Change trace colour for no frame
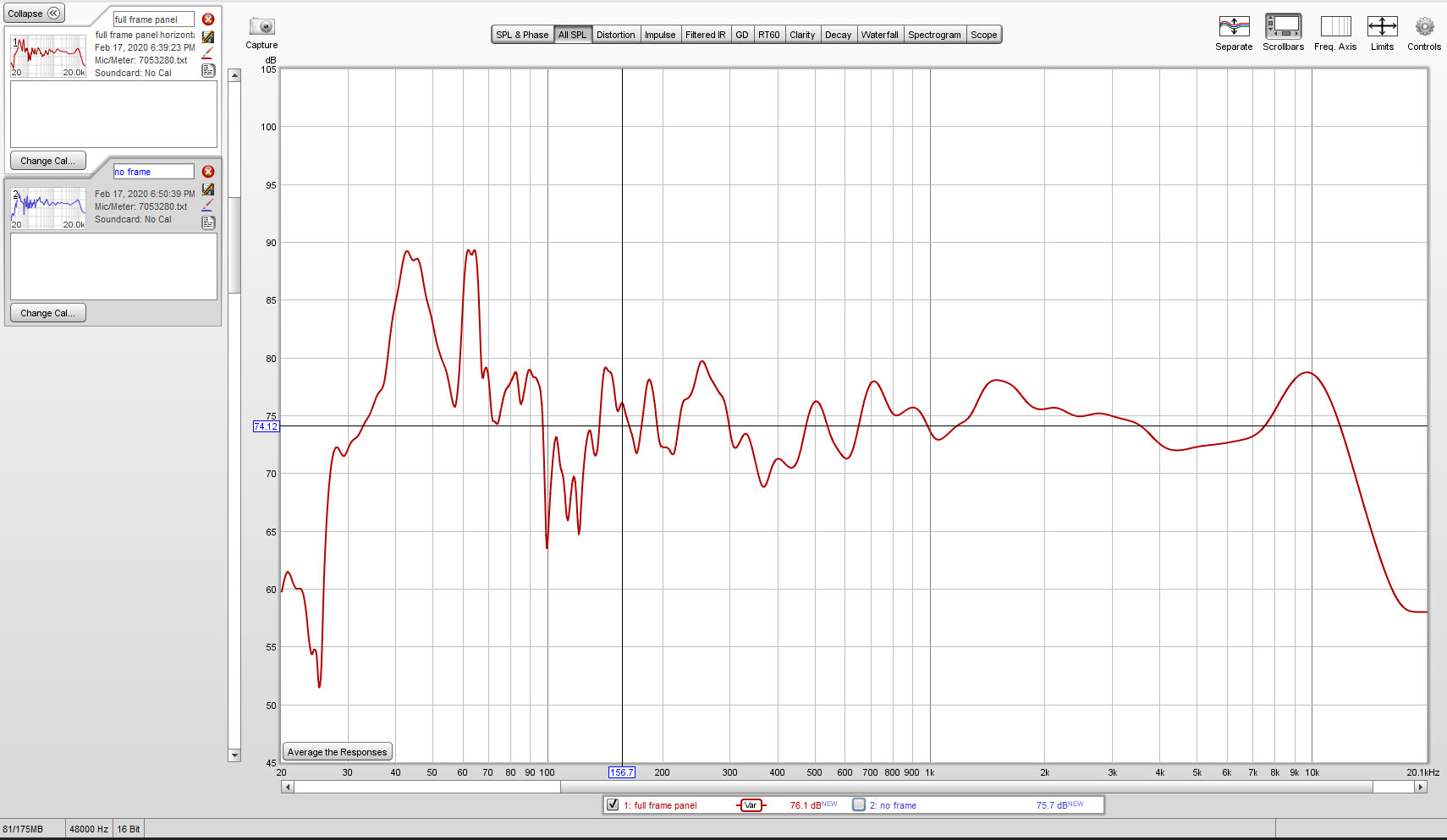This screenshot has height=840, width=1447. coord(208,206)
